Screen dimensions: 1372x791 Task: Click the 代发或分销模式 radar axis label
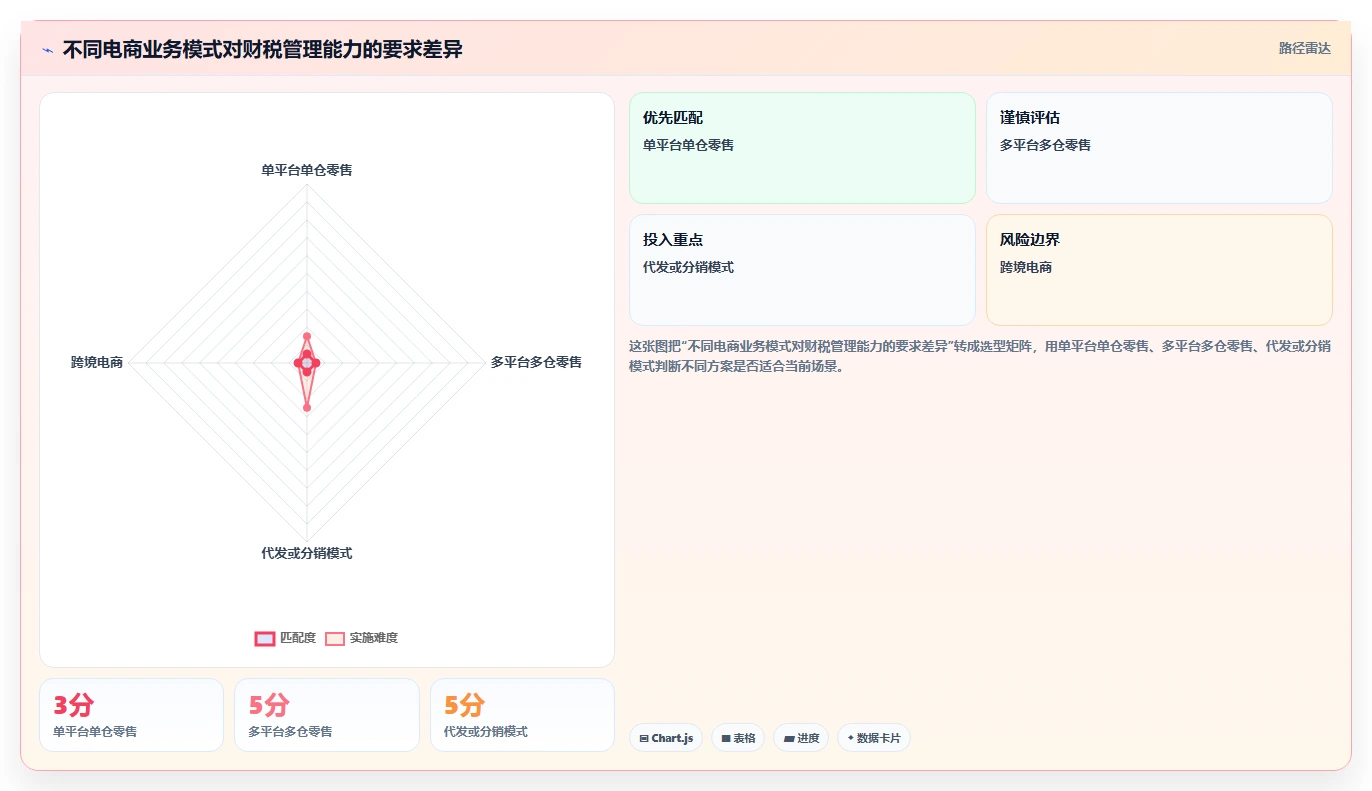pos(307,553)
